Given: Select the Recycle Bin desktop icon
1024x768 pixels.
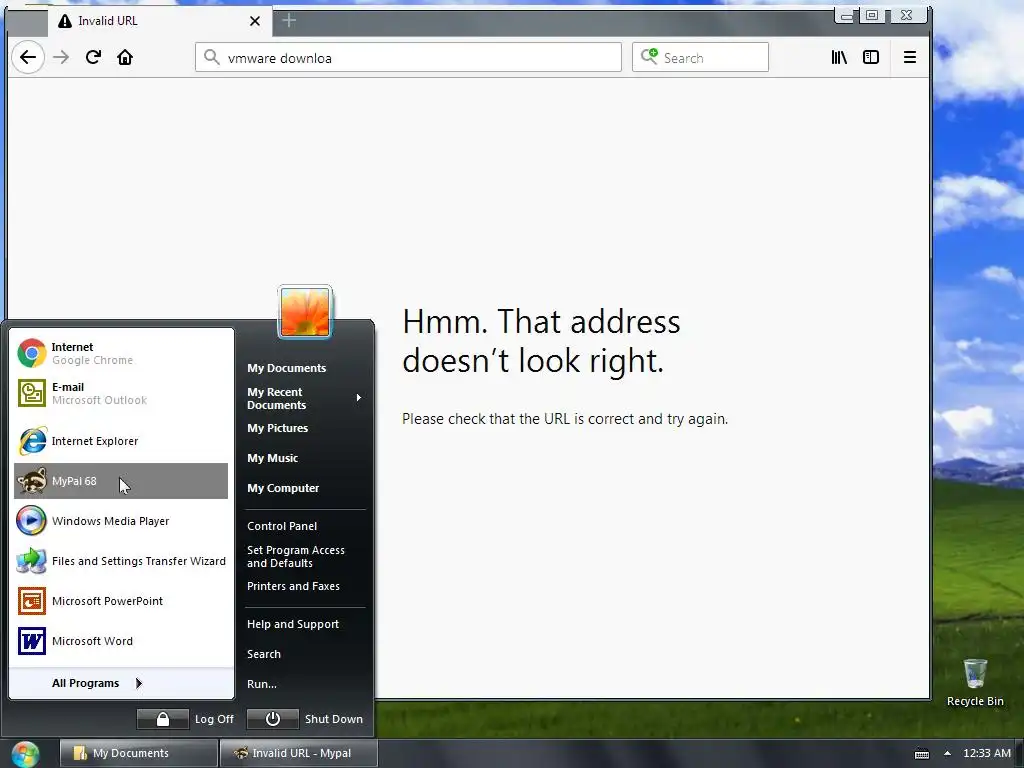Looking at the screenshot, I should [975, 682].
